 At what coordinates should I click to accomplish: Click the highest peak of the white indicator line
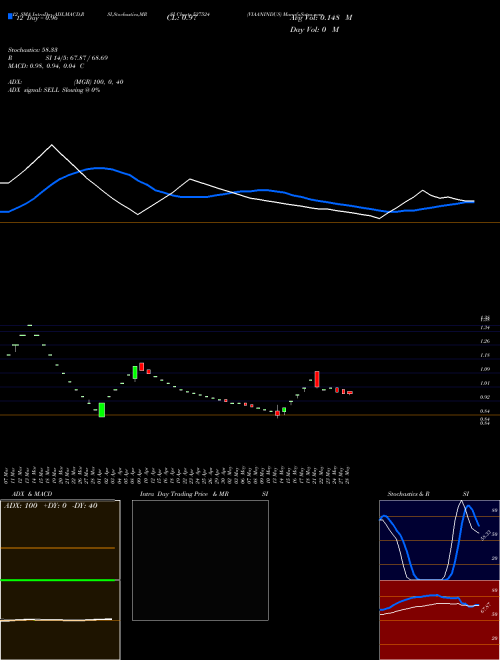[x=52, y=145]
